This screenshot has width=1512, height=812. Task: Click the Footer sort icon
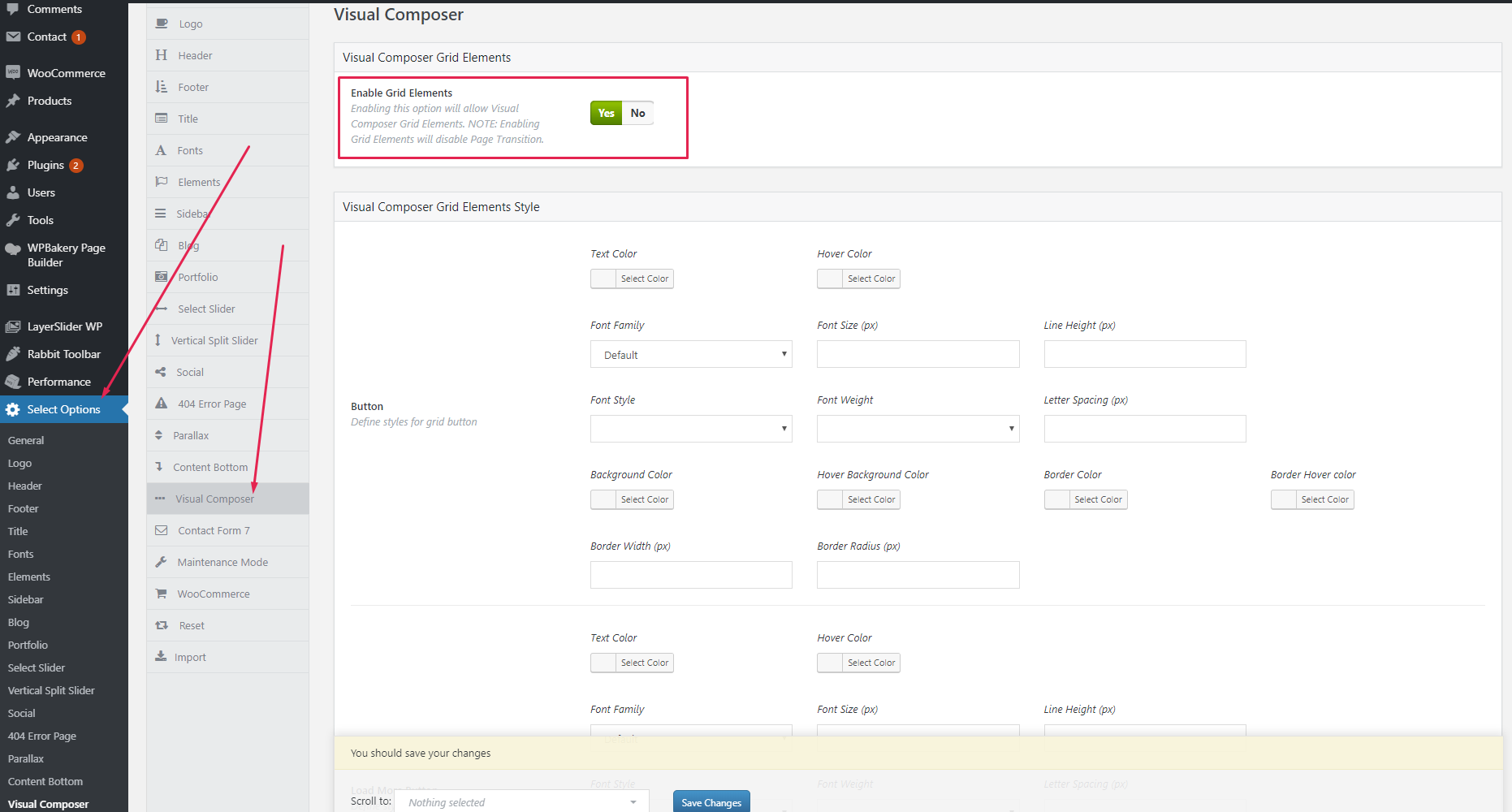[162, 87]
